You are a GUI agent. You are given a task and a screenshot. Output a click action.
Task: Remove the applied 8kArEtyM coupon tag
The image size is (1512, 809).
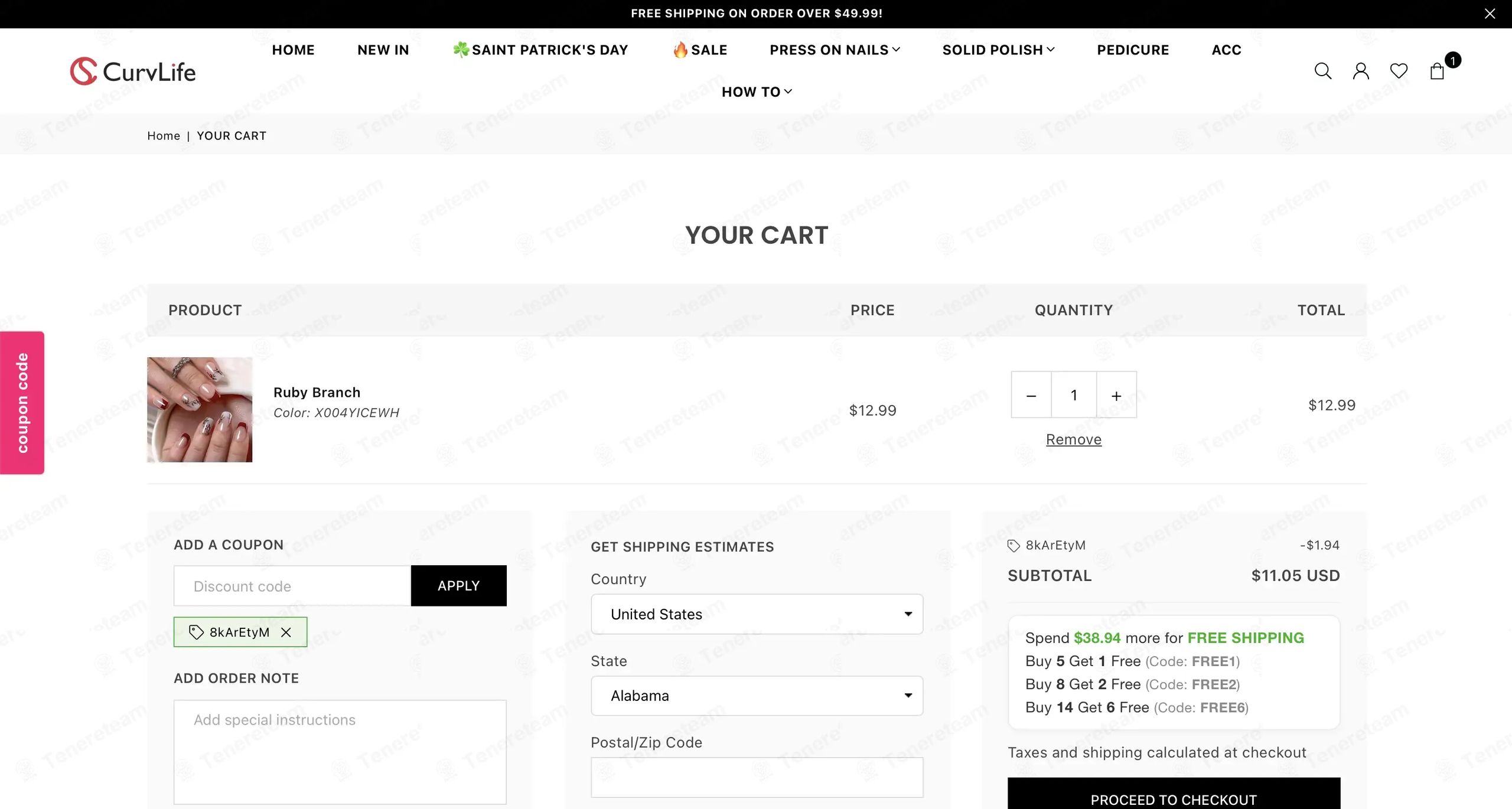point(286,632)
